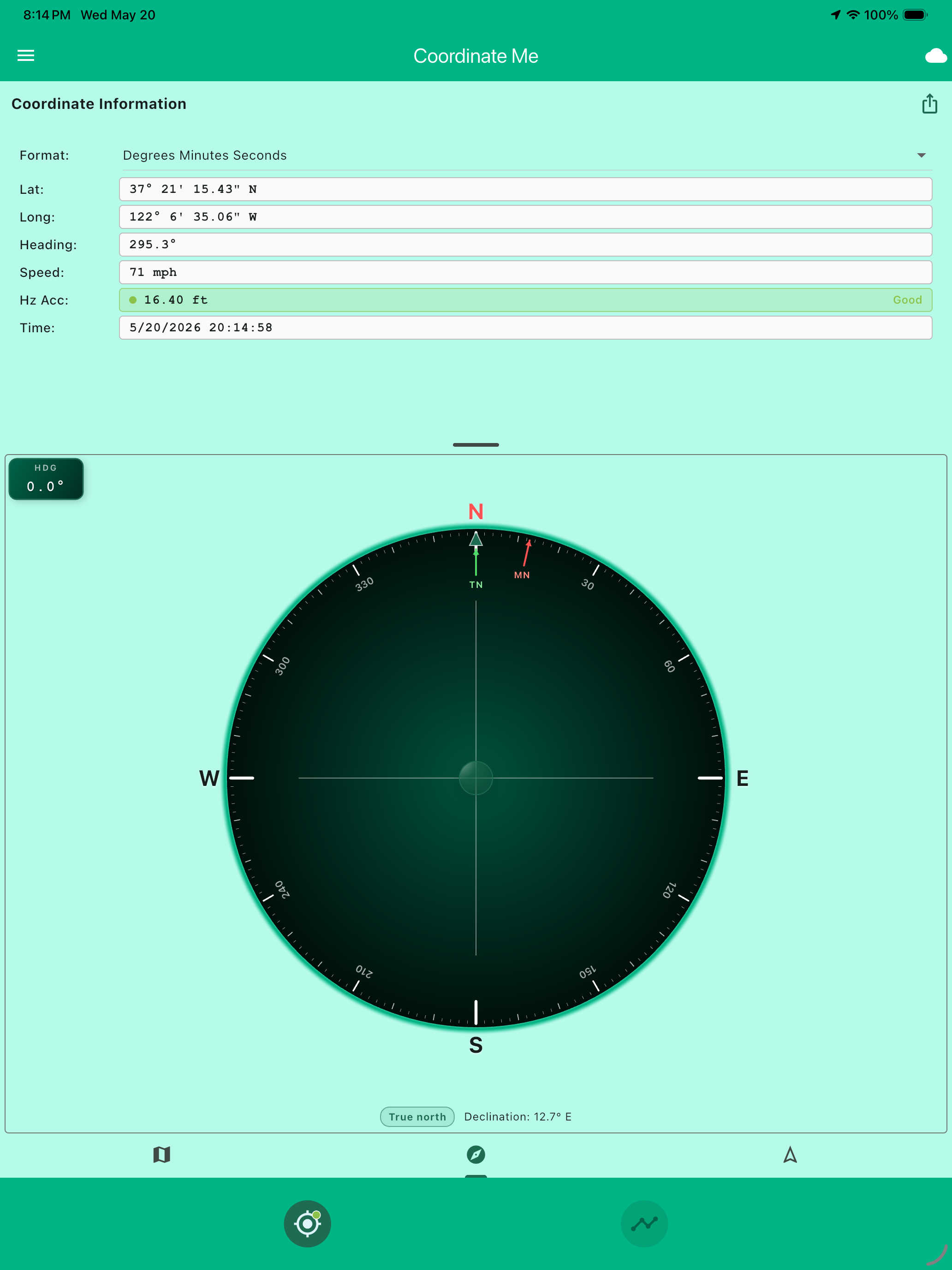Screen dimensions: 952x1270
Task: Tap the cloud icon in the header
Action: [935, 56]
